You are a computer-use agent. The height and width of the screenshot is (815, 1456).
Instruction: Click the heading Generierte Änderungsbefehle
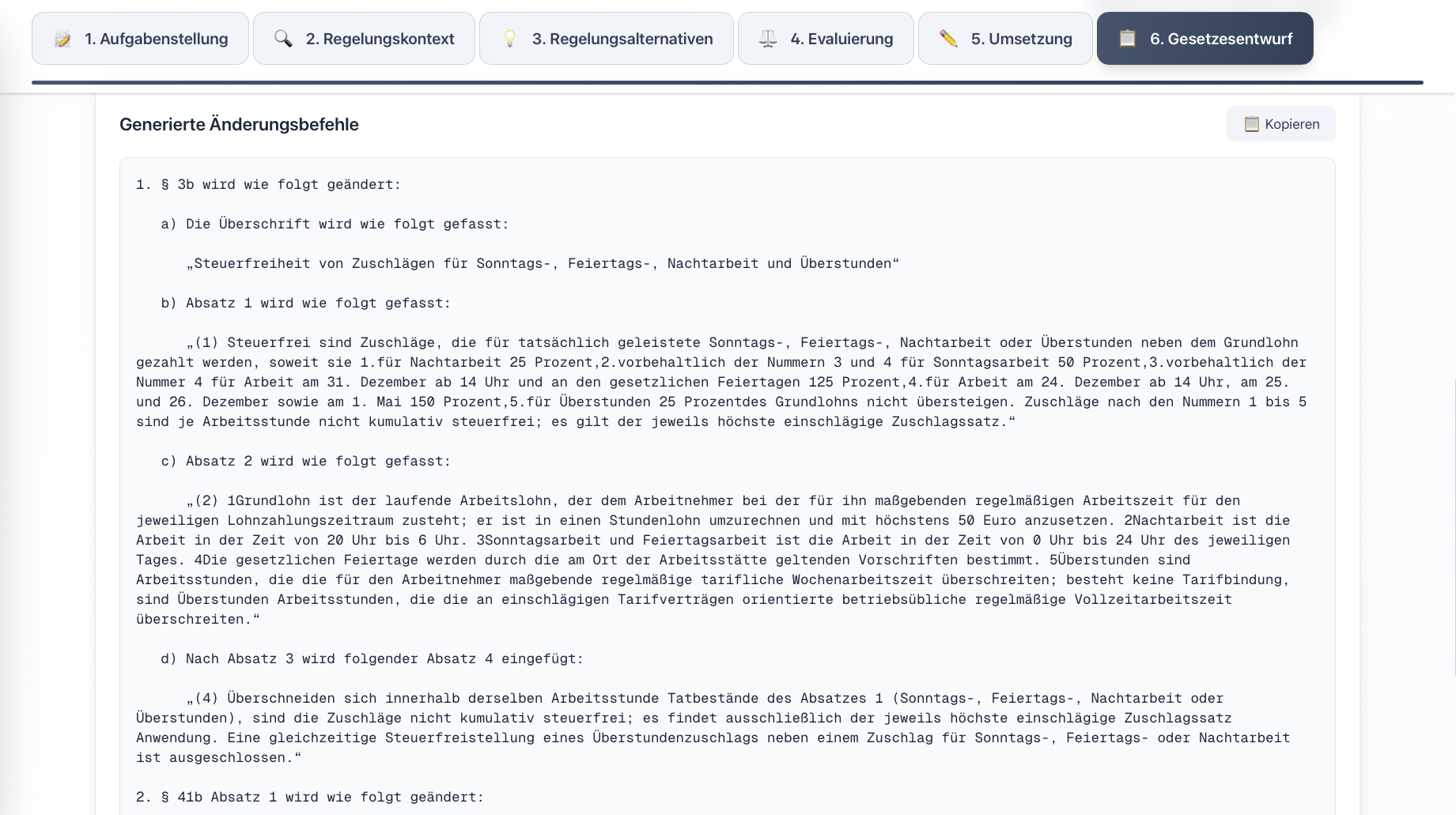click(240, 124)
